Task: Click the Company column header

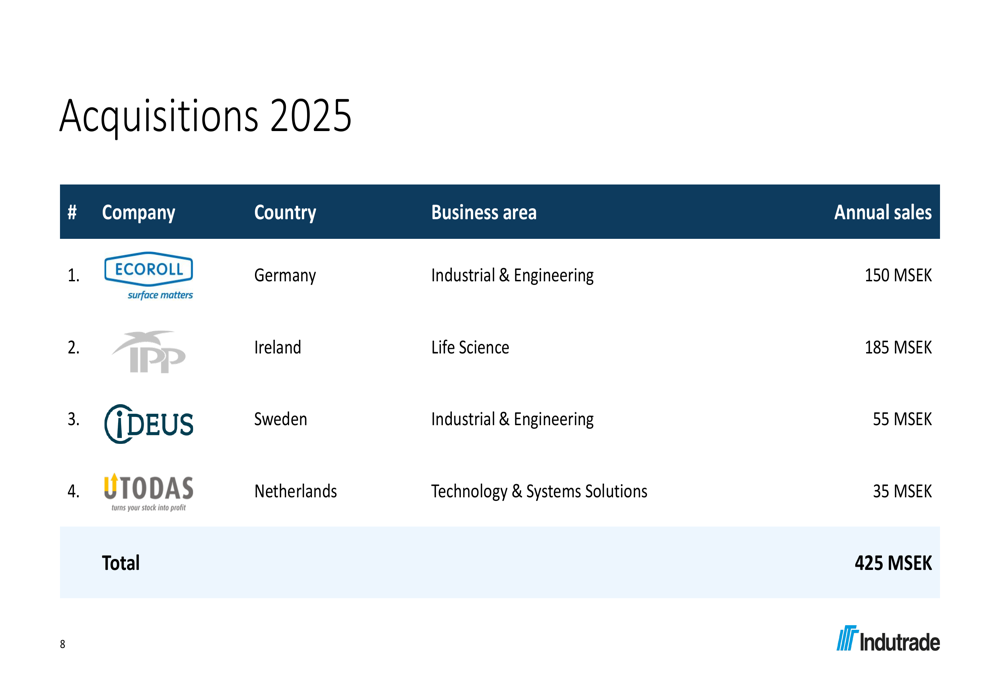Action: pyautogui.click(x=138, y=212)
